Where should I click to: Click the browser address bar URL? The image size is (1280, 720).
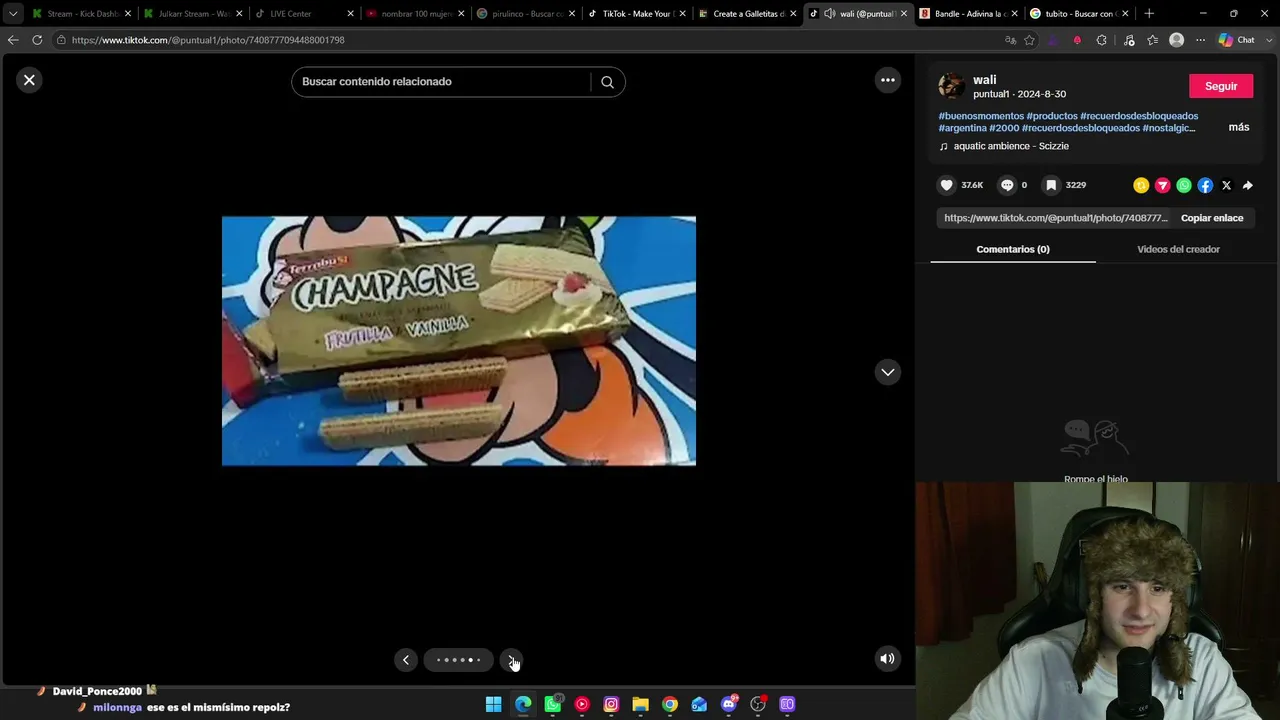point(208,40)
